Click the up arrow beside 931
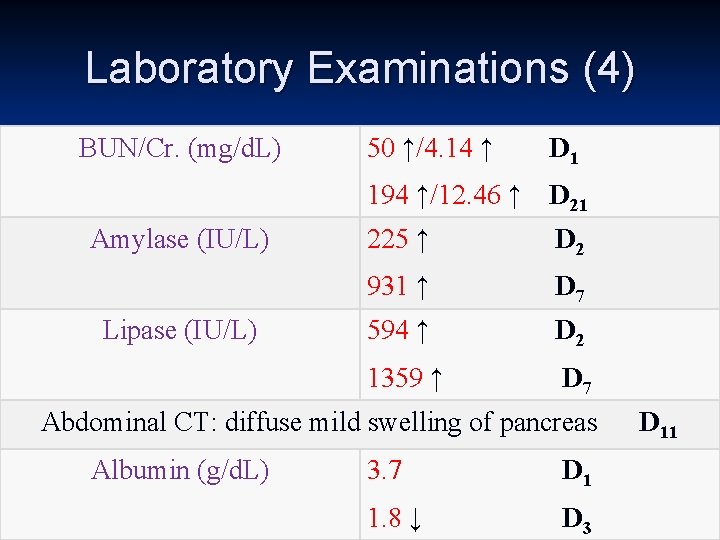This screenshot has width=720, height=540. coord(422,287)
